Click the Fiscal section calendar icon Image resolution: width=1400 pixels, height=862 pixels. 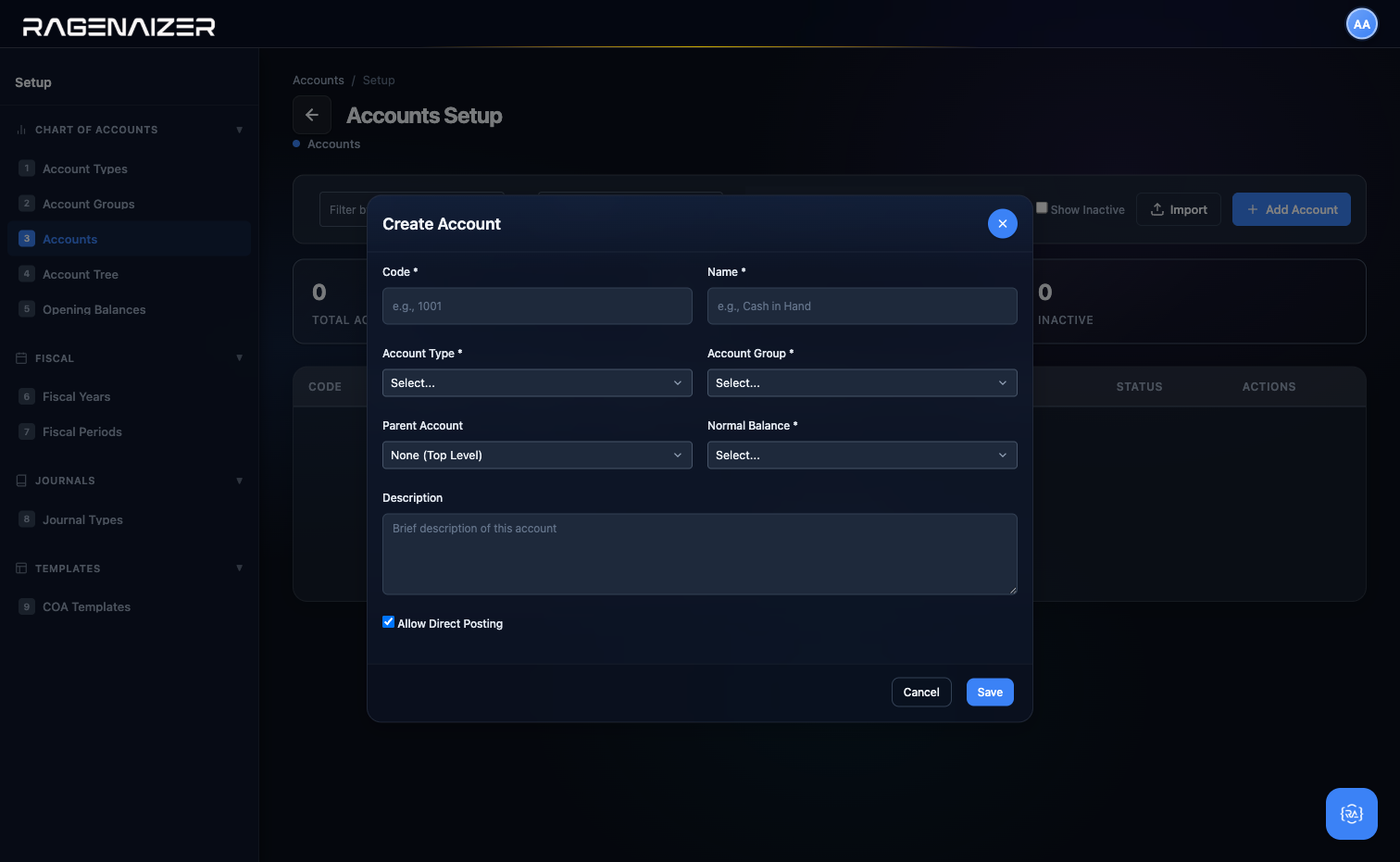tap(21, 358)
